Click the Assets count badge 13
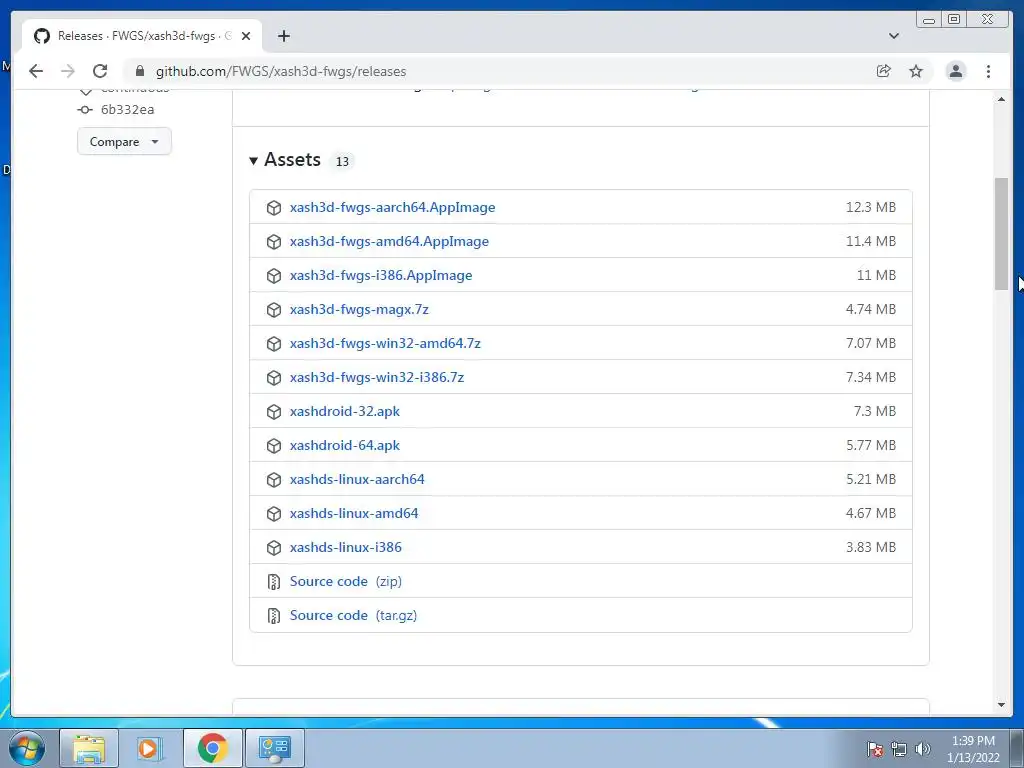This screenshot has height=768, width=1024. point(342,161)
